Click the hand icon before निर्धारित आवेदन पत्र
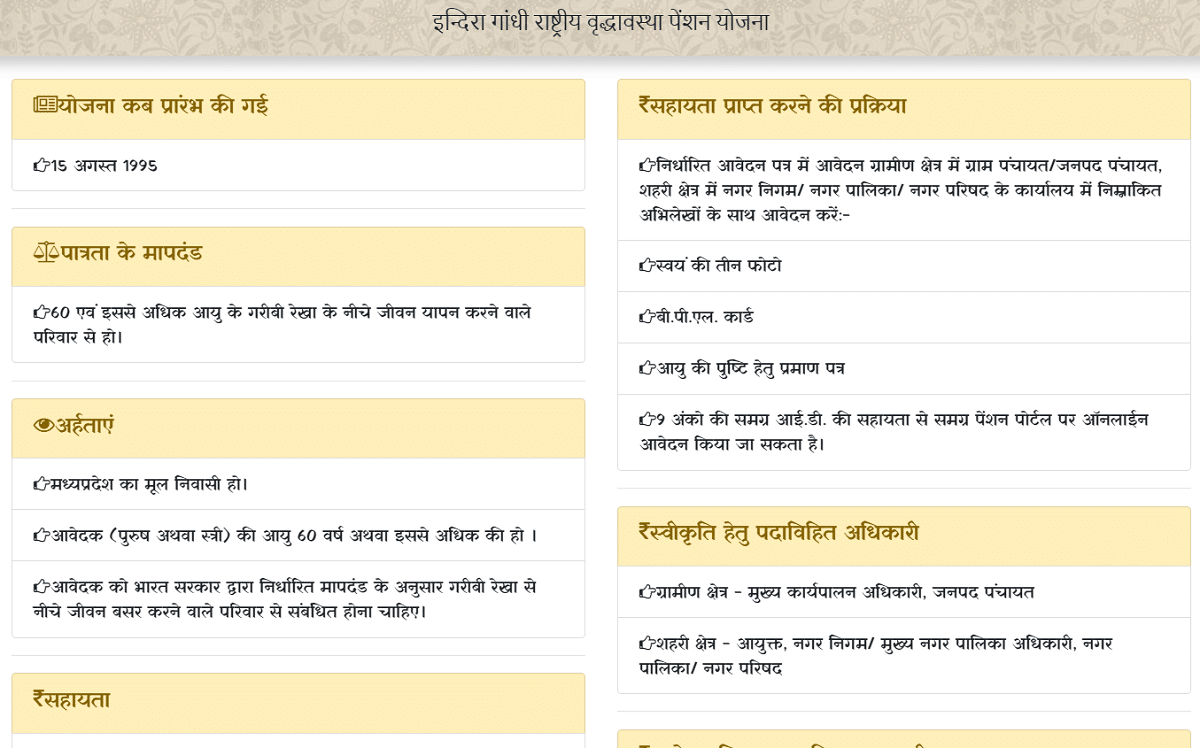 click(647, 165)
